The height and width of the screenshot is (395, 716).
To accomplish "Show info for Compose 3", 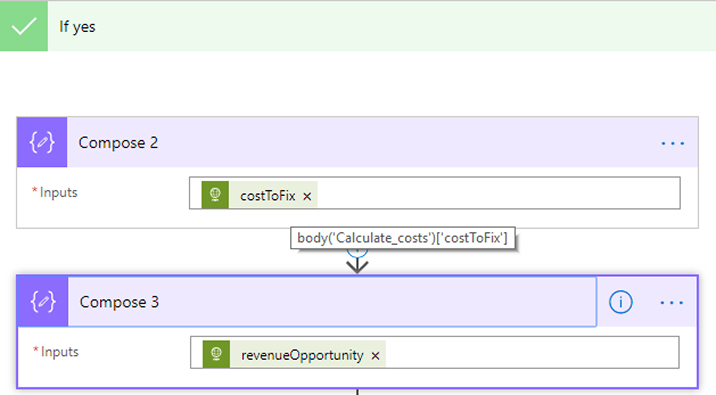I will point(621,302).
